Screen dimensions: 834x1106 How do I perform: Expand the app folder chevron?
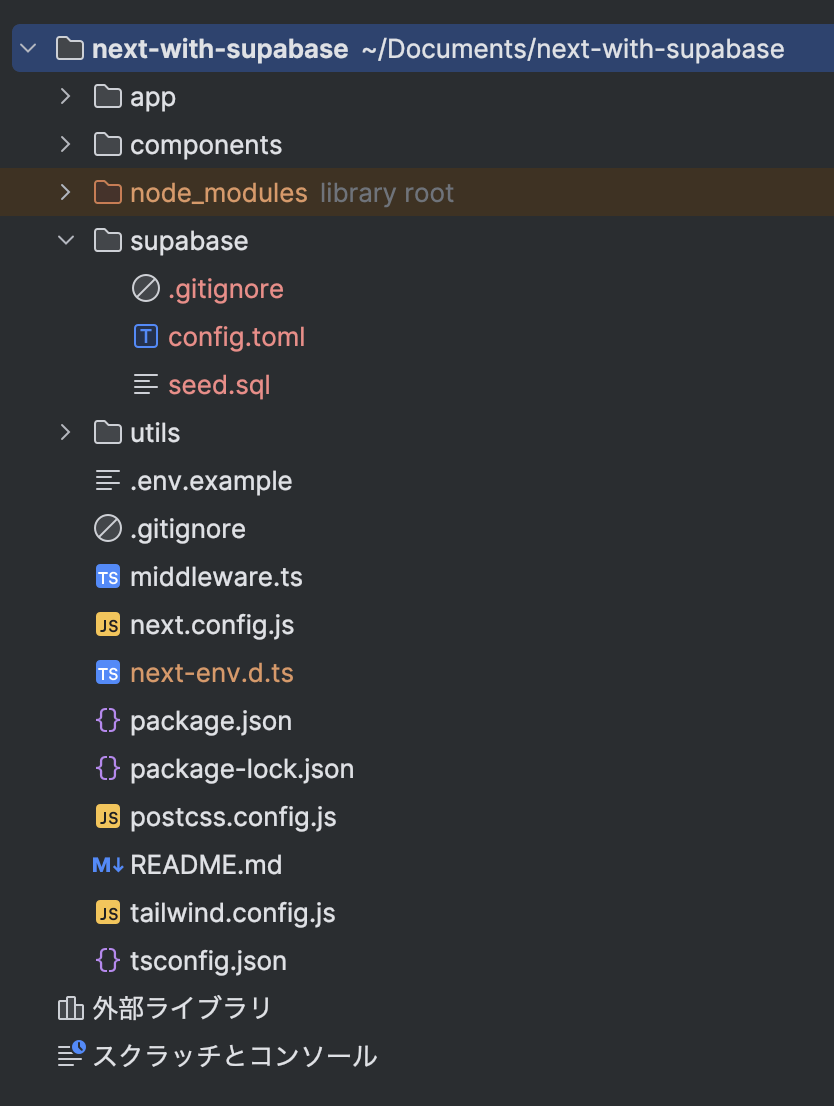coord(66,96)
